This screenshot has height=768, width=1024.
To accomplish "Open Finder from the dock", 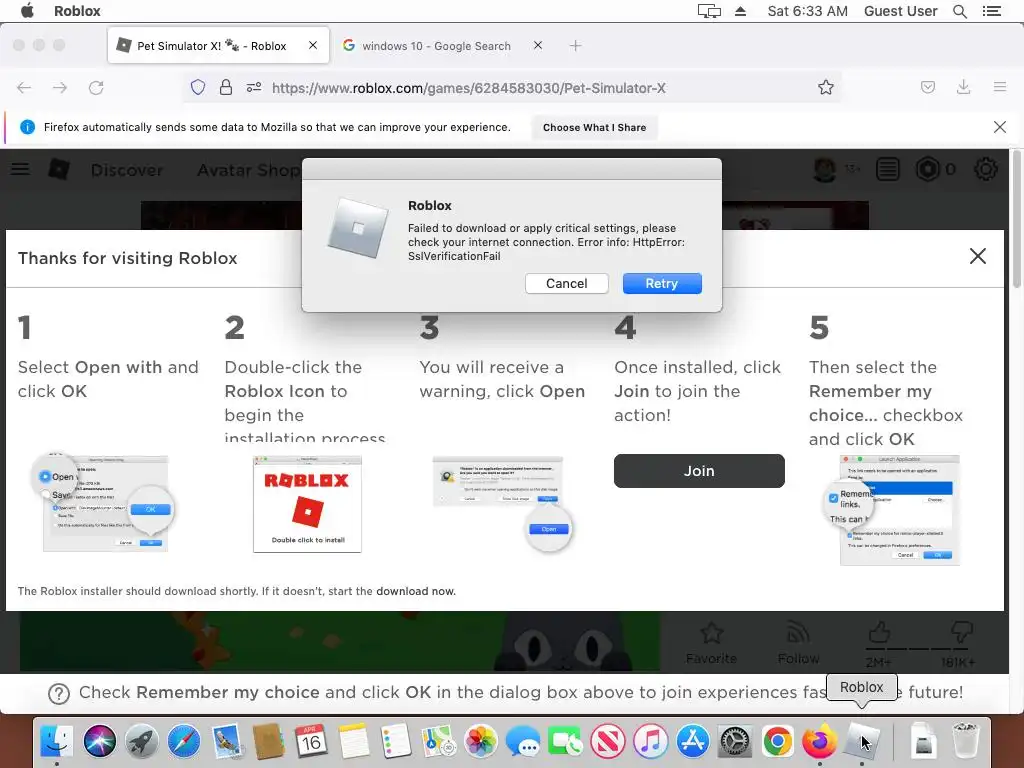I will (x=57, y=741).
